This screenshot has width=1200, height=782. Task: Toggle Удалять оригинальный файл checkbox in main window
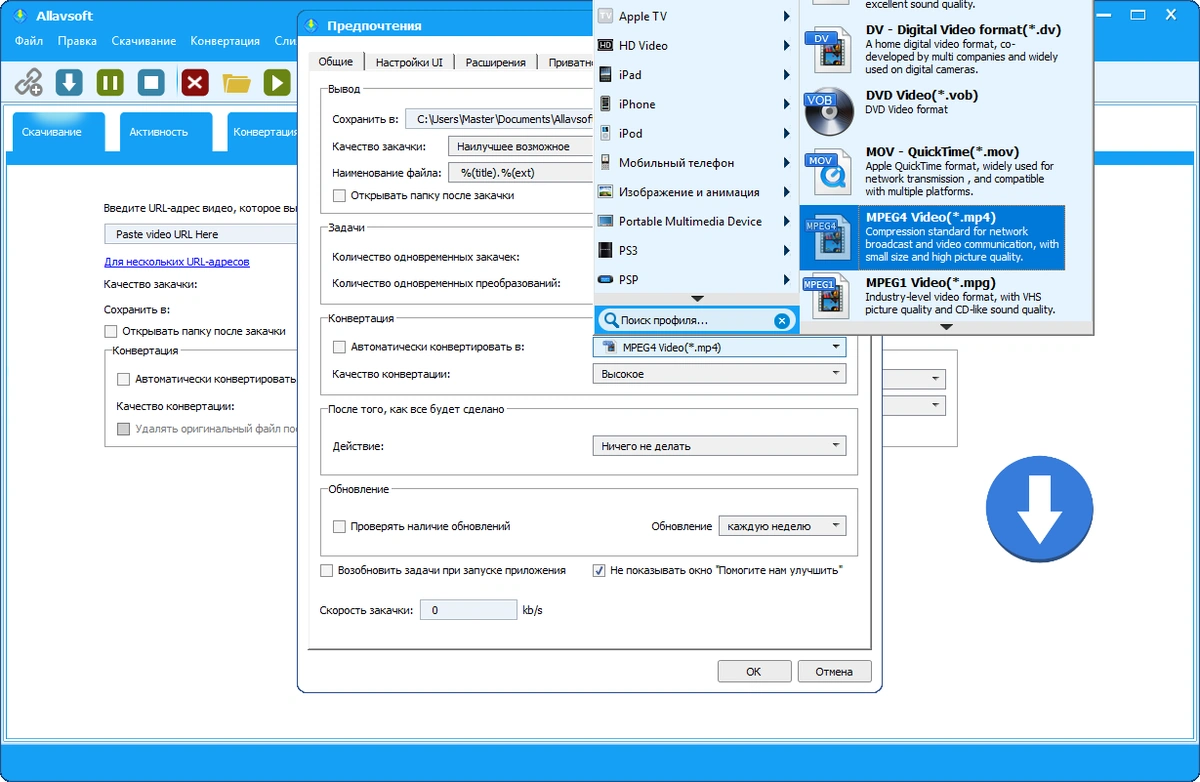[123, 429]
